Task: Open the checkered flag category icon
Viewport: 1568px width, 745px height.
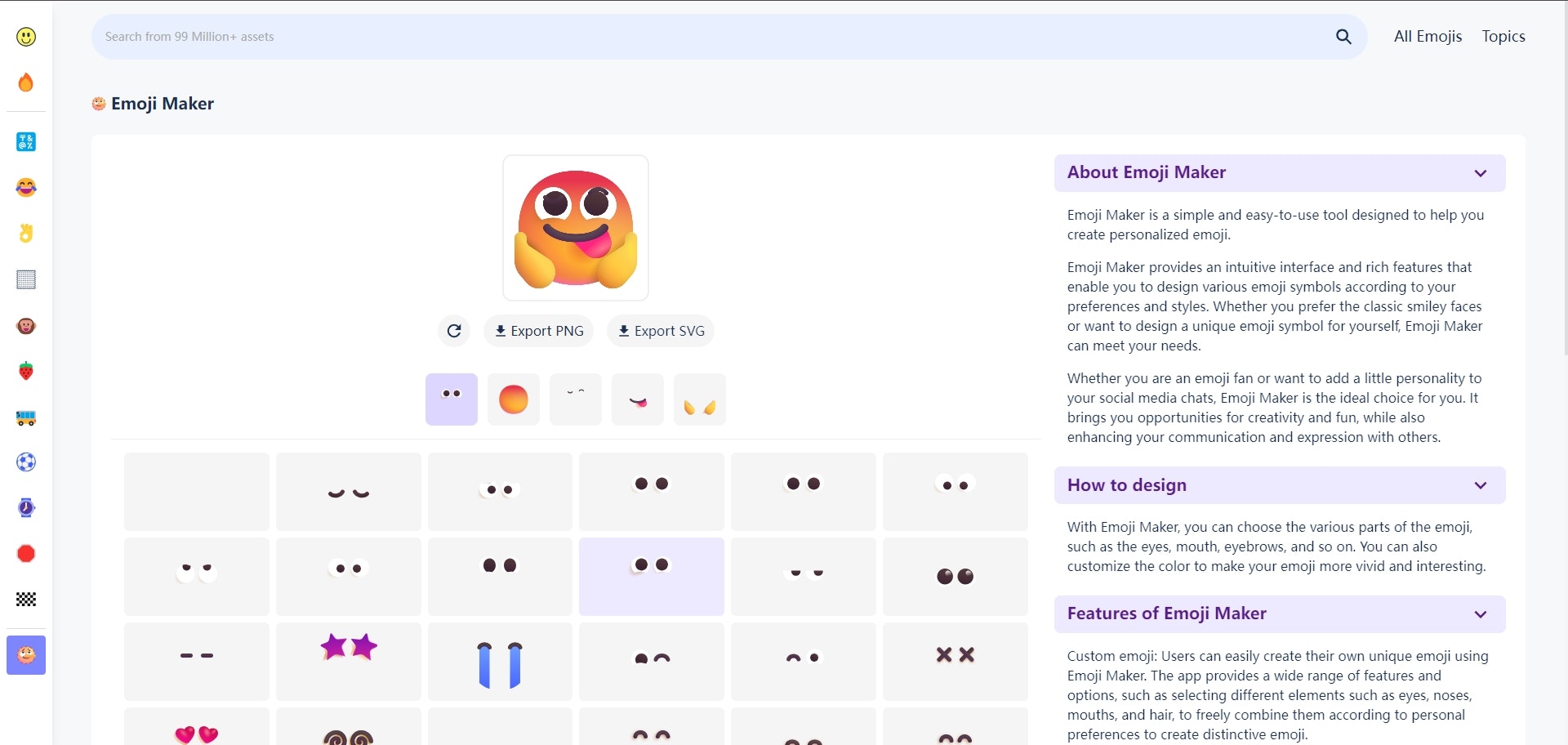Action: pos(26,600)
